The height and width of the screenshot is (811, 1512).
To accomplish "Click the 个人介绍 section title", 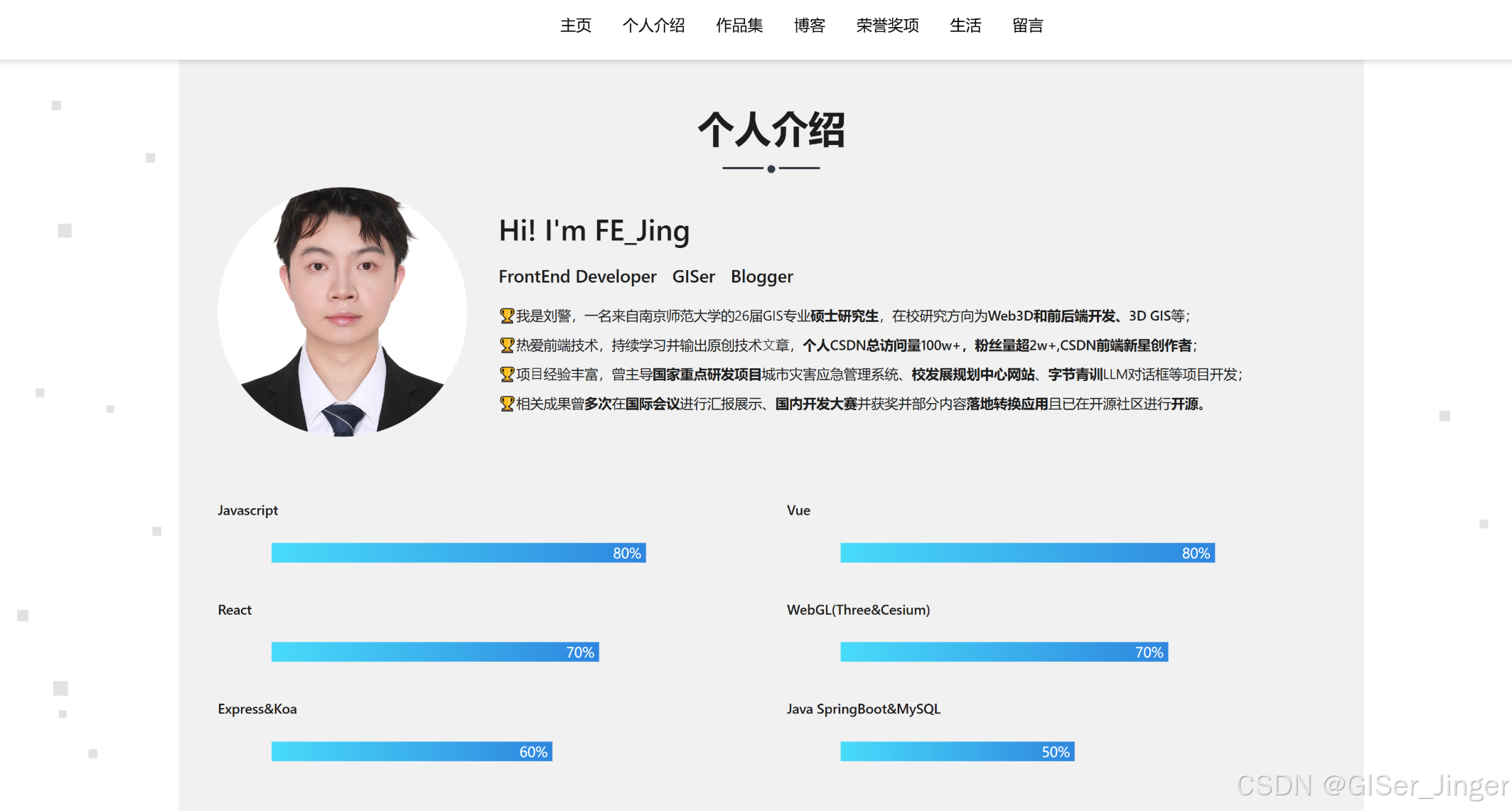I will tap(771, 130).
